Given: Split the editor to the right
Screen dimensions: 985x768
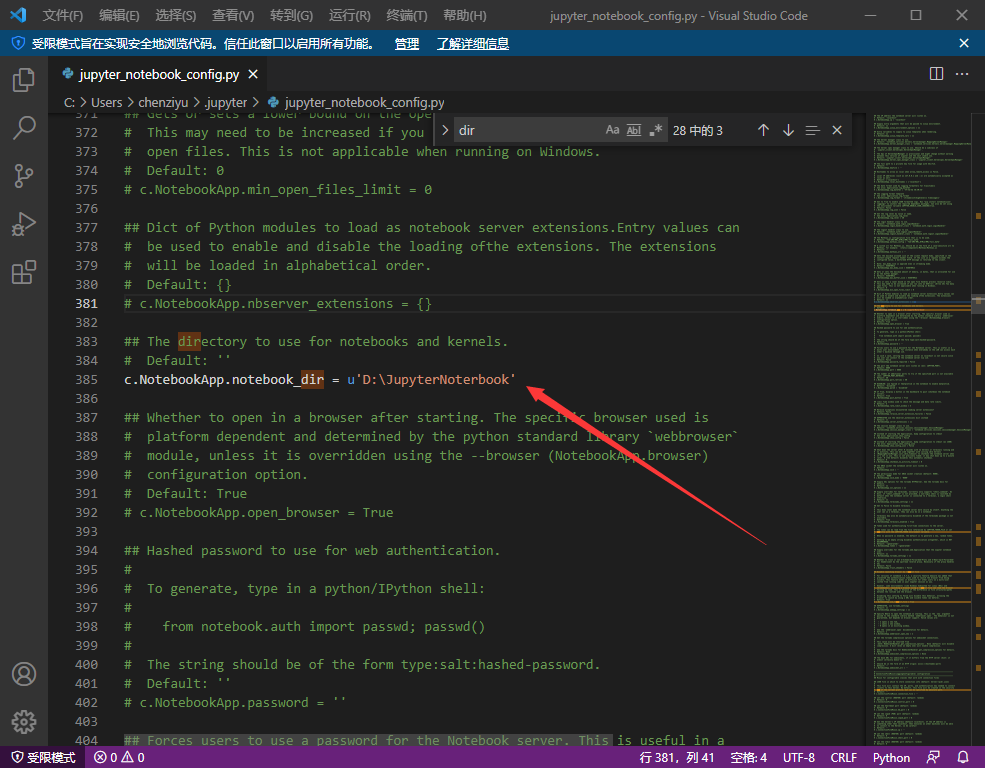Looking at the screenshot, I should [936, 74].
